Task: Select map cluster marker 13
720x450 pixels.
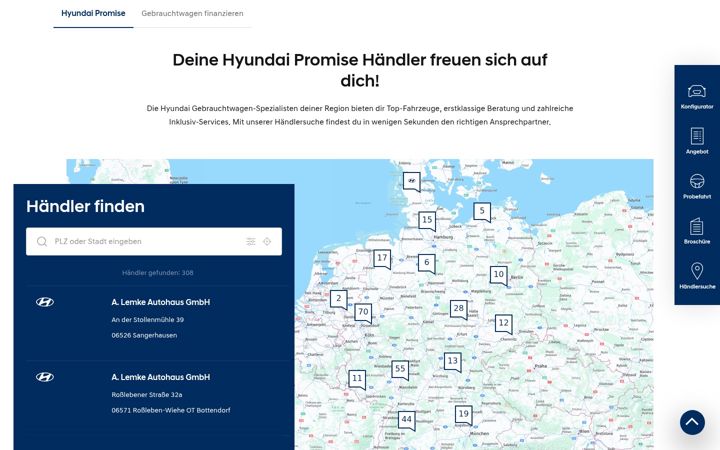Action: click(452, 362)
